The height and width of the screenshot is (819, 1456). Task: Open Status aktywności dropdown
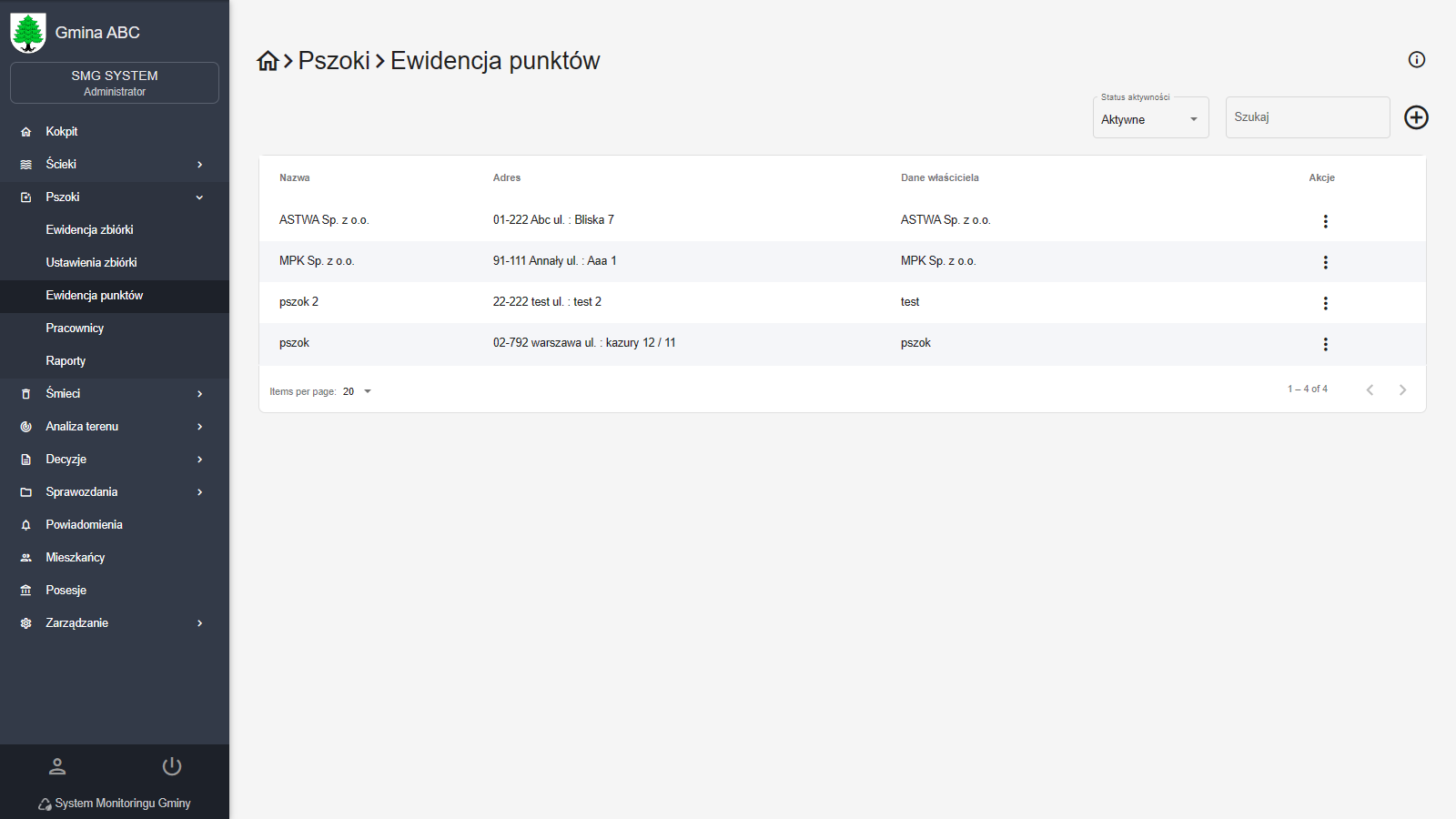1150,119
